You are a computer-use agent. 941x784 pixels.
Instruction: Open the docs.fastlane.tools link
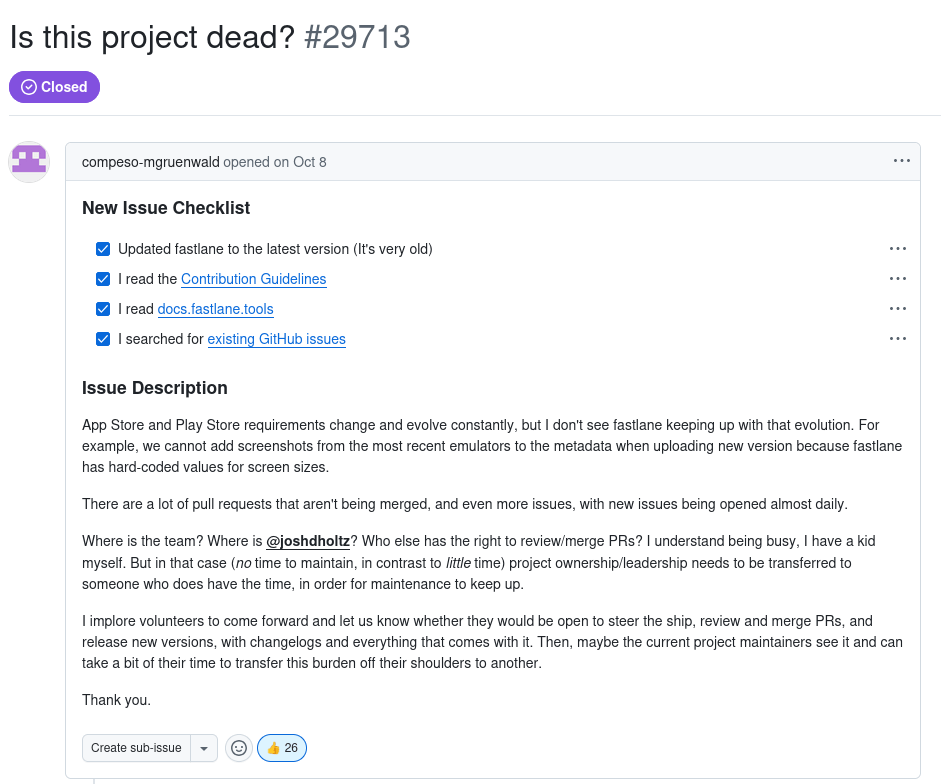215,309
